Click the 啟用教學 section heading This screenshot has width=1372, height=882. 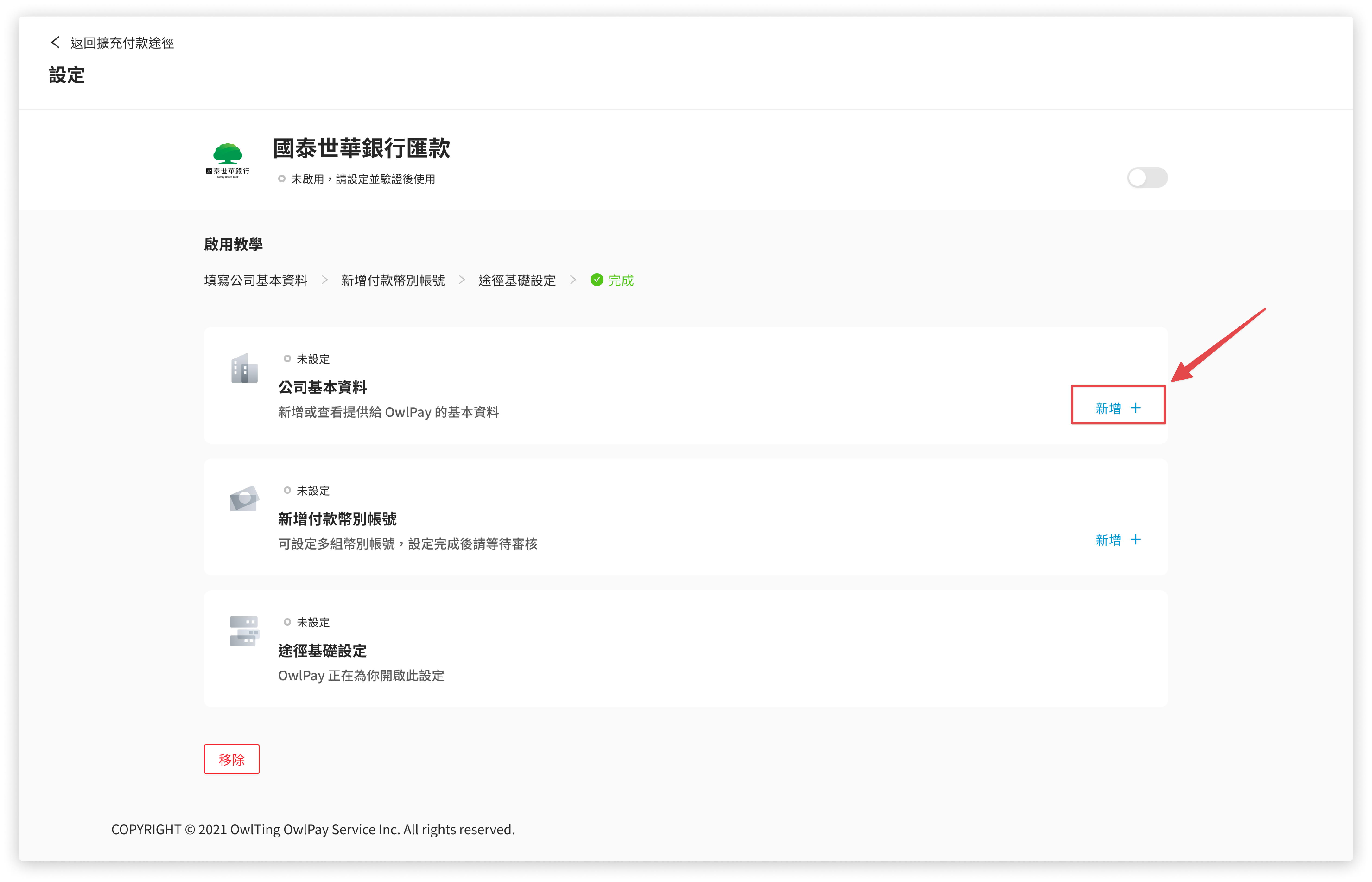pos(234,245)
